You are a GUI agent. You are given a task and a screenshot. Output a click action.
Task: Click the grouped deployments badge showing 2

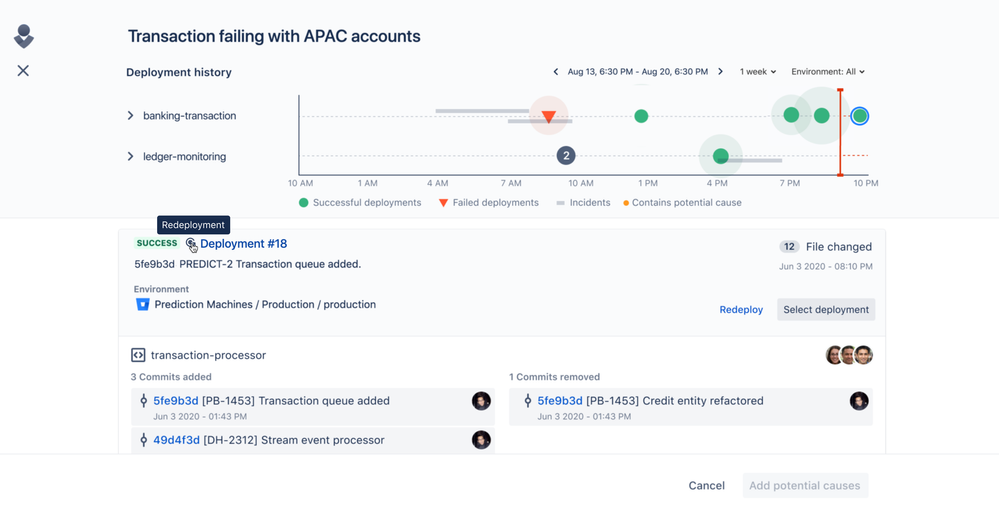point(566,156)
